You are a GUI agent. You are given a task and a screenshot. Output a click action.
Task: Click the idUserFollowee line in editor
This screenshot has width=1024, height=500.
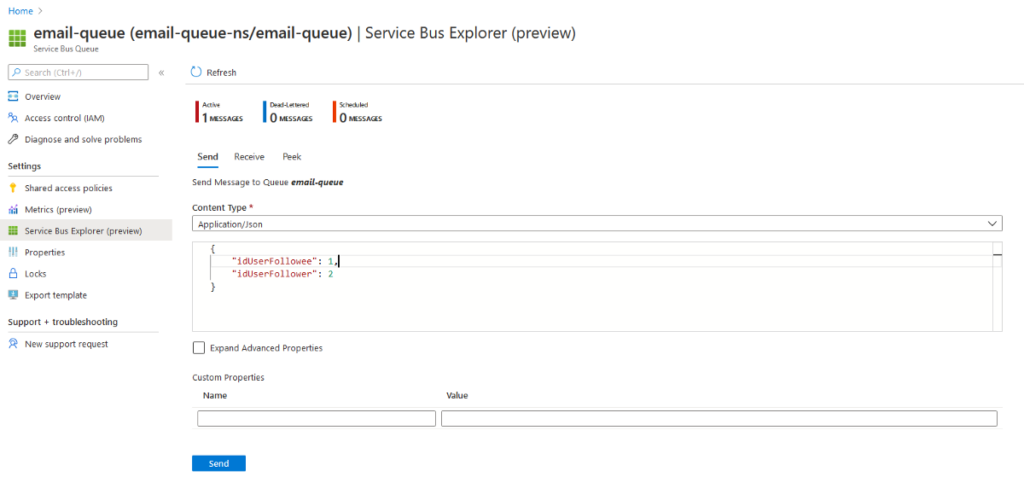click(x=285, y=261)
